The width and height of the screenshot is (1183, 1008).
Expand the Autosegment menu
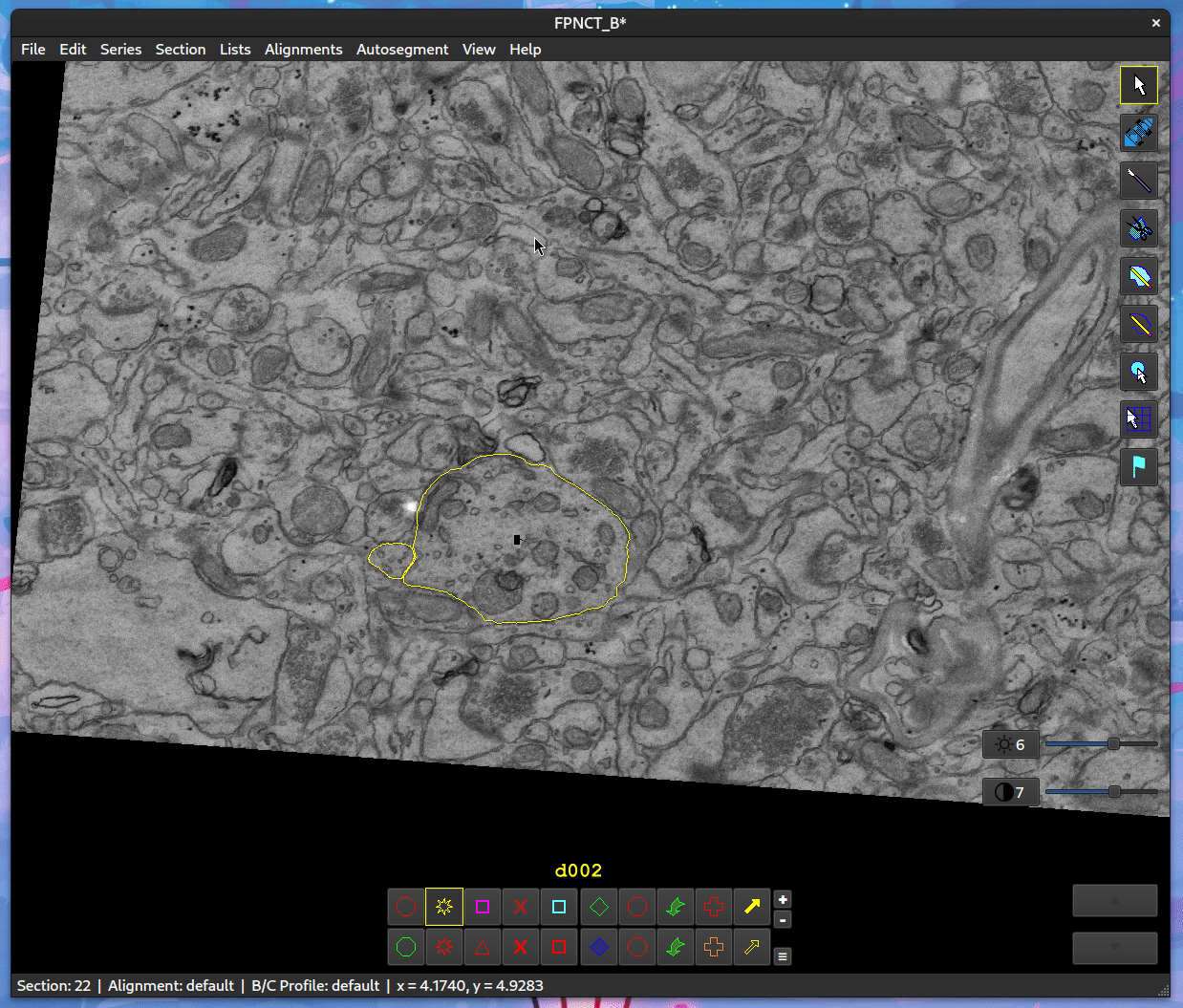[401, 50]
